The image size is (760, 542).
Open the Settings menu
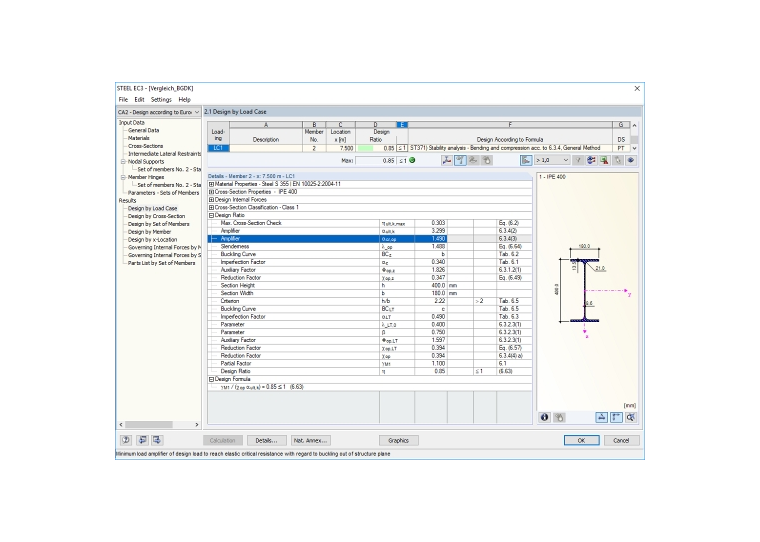click(161, 99)
